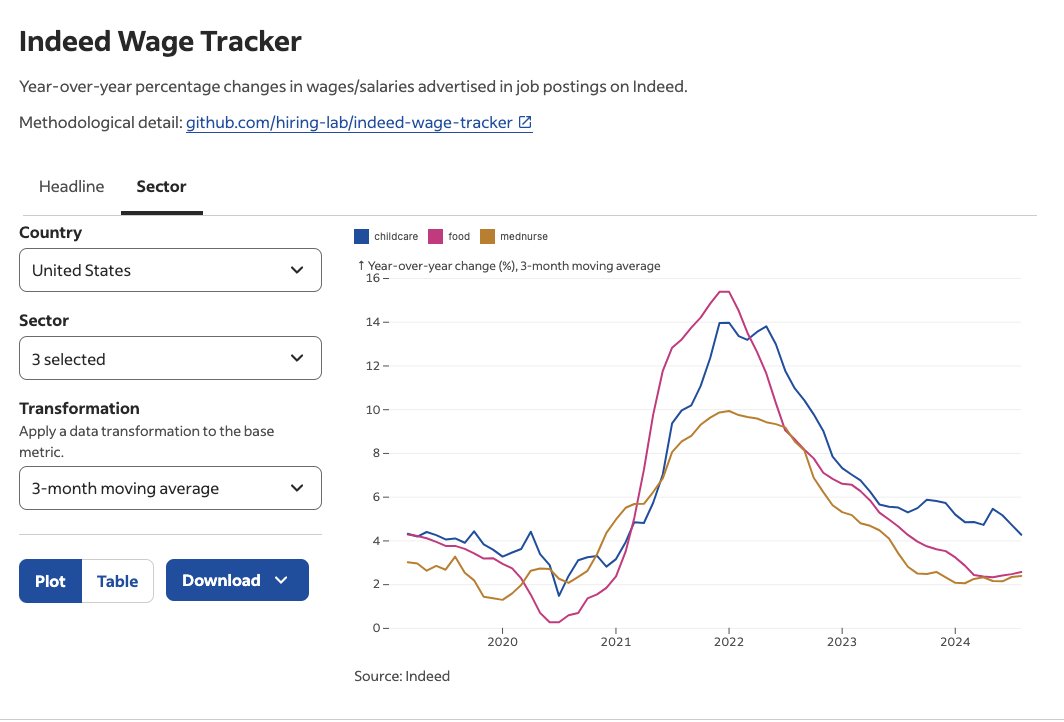The height and width of the screenshot is (722, 1064).
Task: Click the brown mednurse legend swatch
Action: click(487, 236)
